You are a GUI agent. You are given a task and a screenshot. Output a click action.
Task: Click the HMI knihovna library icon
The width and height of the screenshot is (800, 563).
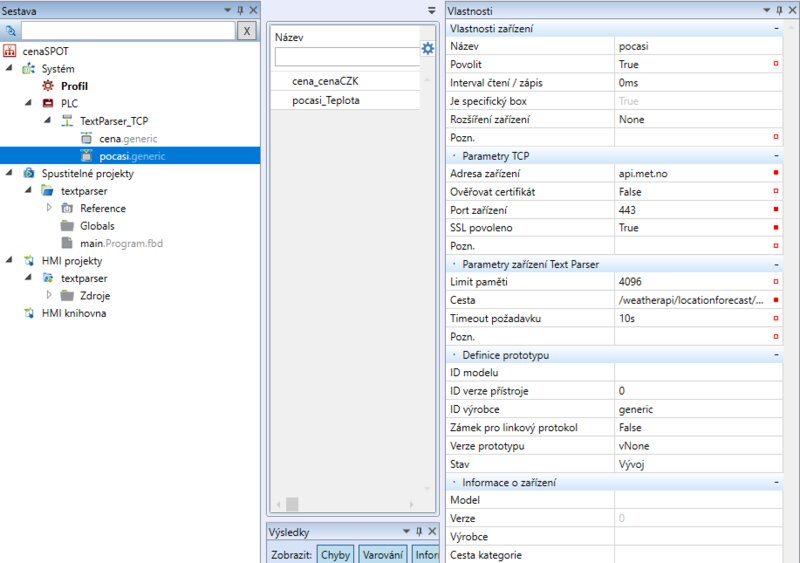pos(29,313)
